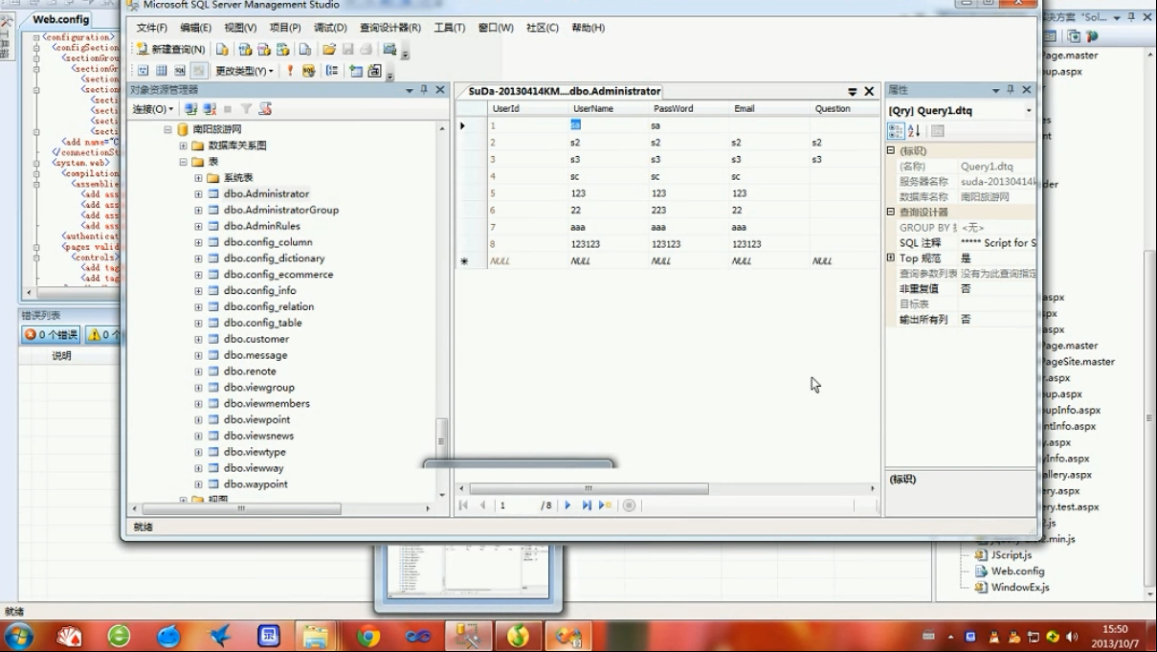Click the UserName cell containing 123123
Screen dimensions: 1157x652
coord(608,244)
